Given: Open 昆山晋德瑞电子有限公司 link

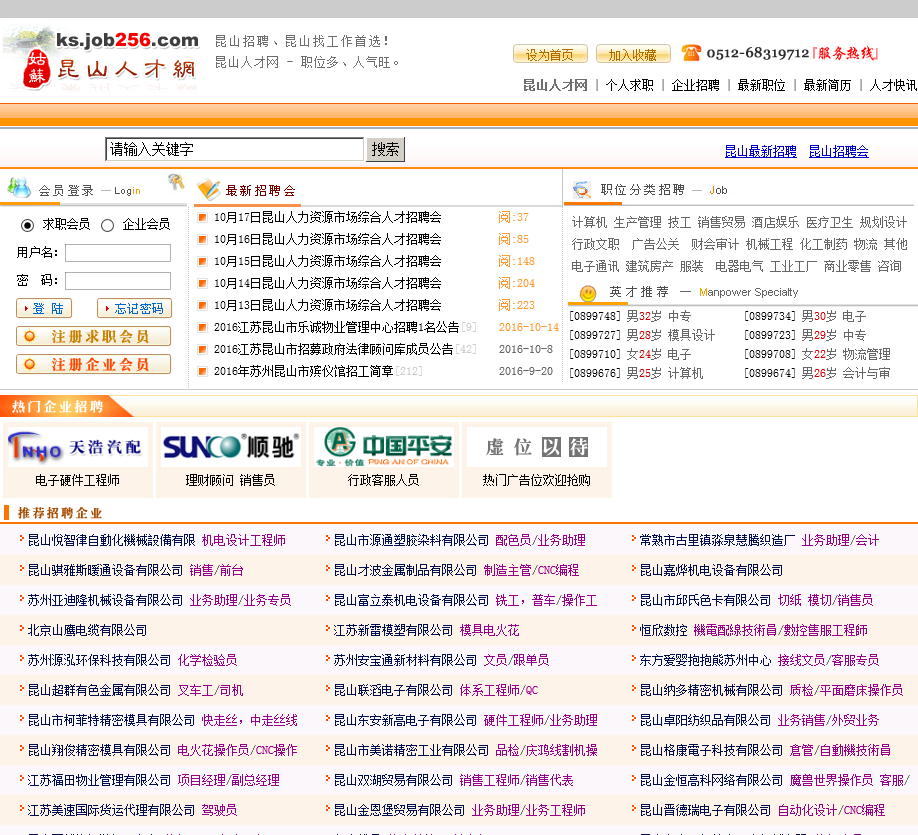Looking at the screenshot, I should [705, 810].
